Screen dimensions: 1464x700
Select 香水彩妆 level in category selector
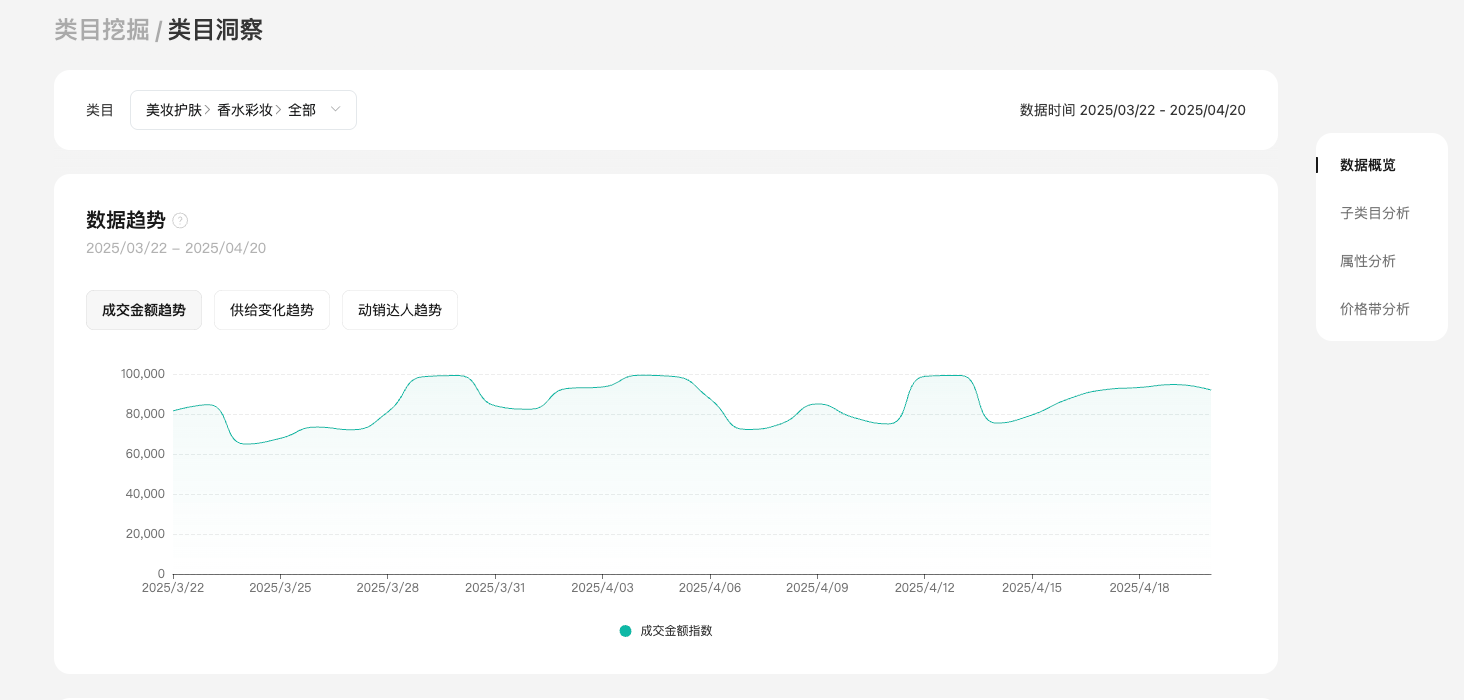pyautogui.click(x=244, y=110)
